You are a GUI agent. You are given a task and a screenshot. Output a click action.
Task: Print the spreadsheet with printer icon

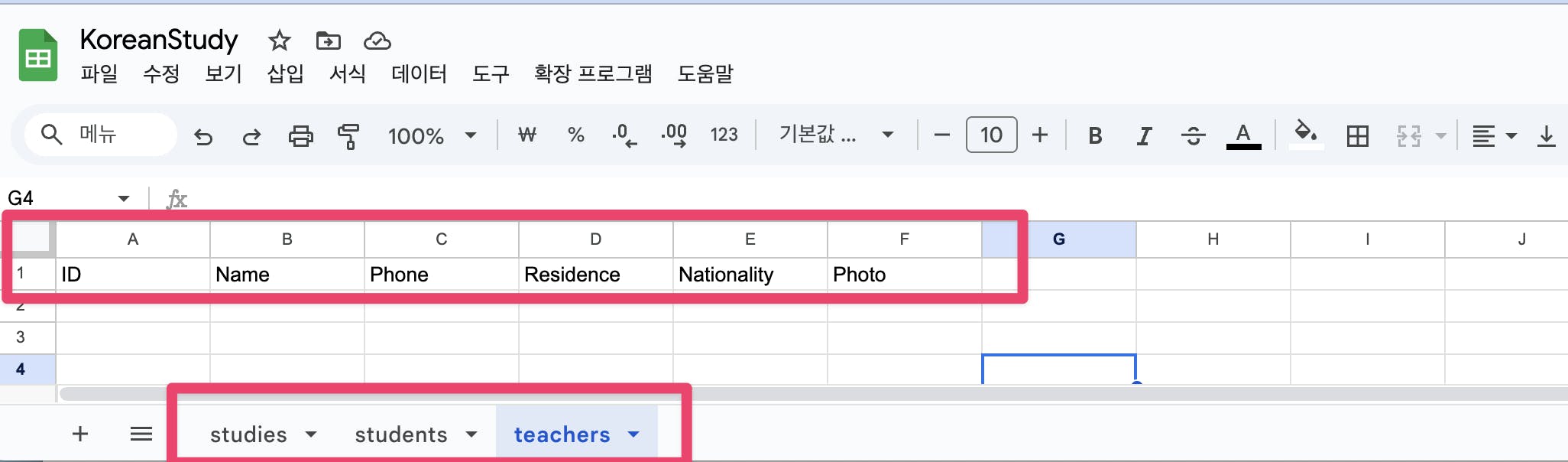point(300,136)
